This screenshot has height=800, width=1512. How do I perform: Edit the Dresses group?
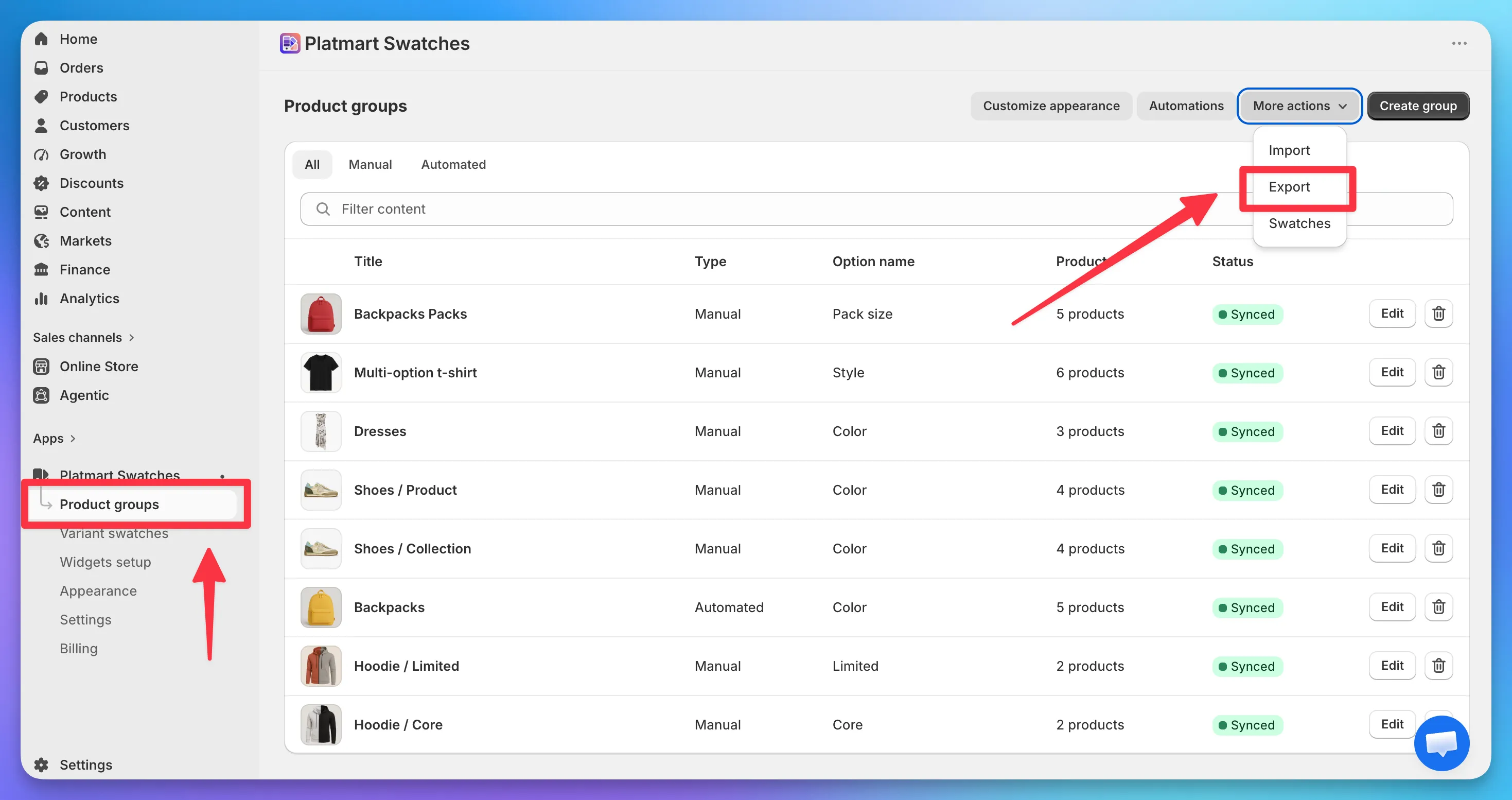pos(1392,431)
